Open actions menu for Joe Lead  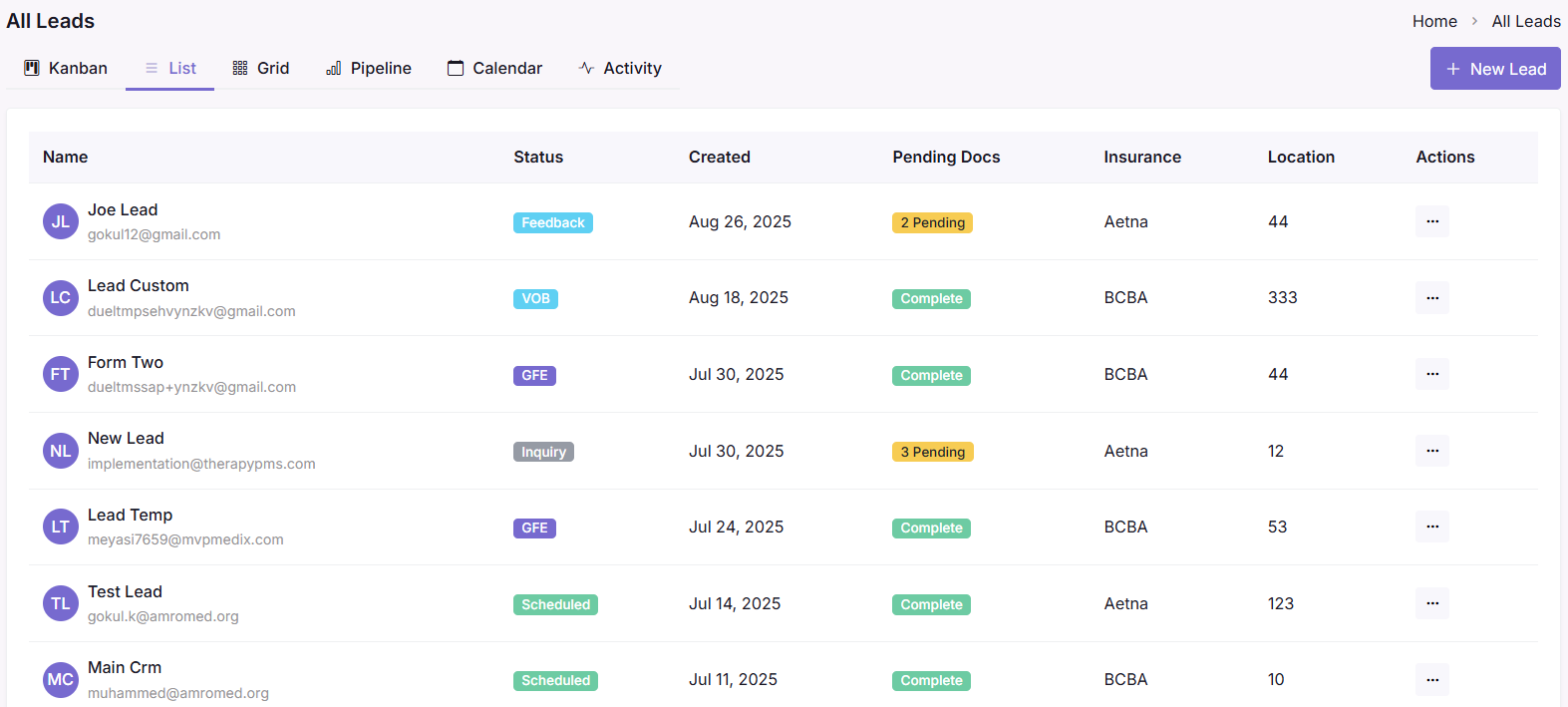tap(1432, 221)
